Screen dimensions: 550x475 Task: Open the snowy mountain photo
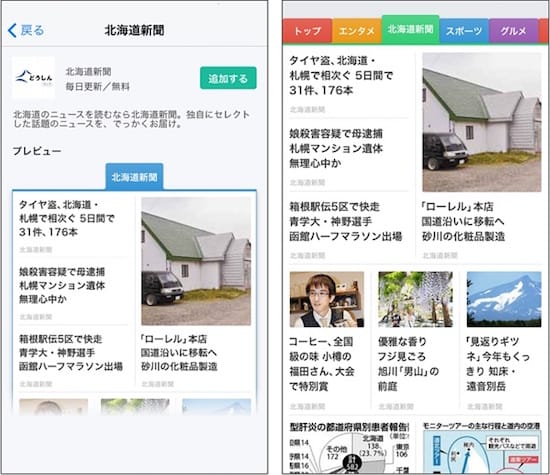pyautogui.click(x=504, y=299)
